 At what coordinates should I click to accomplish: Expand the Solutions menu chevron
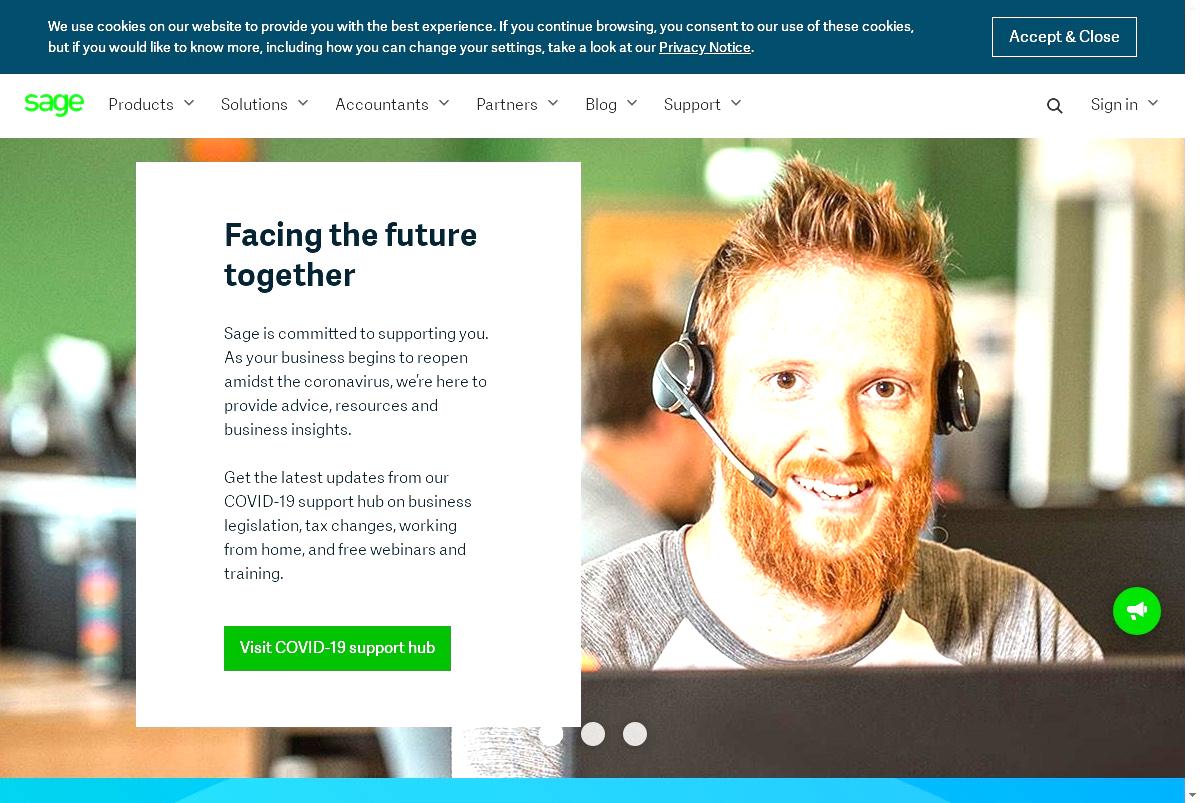[x=303, y=103]
